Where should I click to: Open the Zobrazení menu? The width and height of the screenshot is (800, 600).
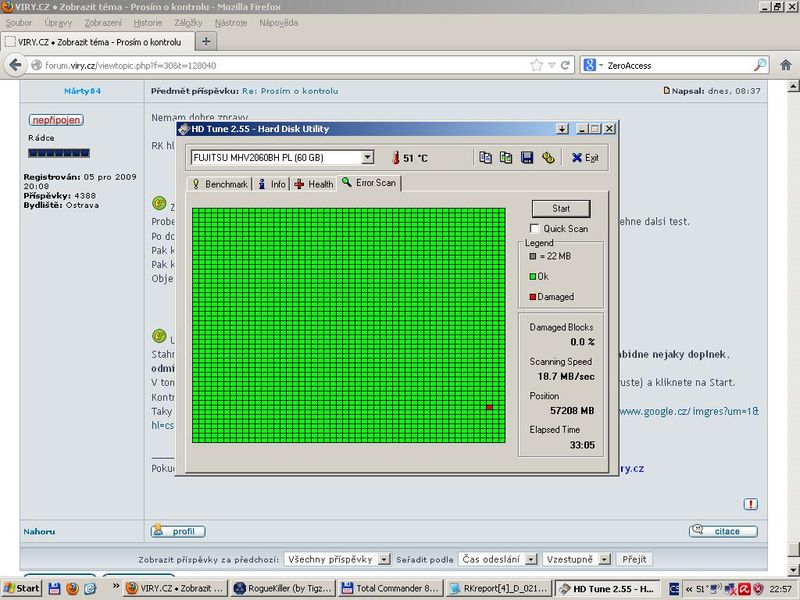[103, 23]
